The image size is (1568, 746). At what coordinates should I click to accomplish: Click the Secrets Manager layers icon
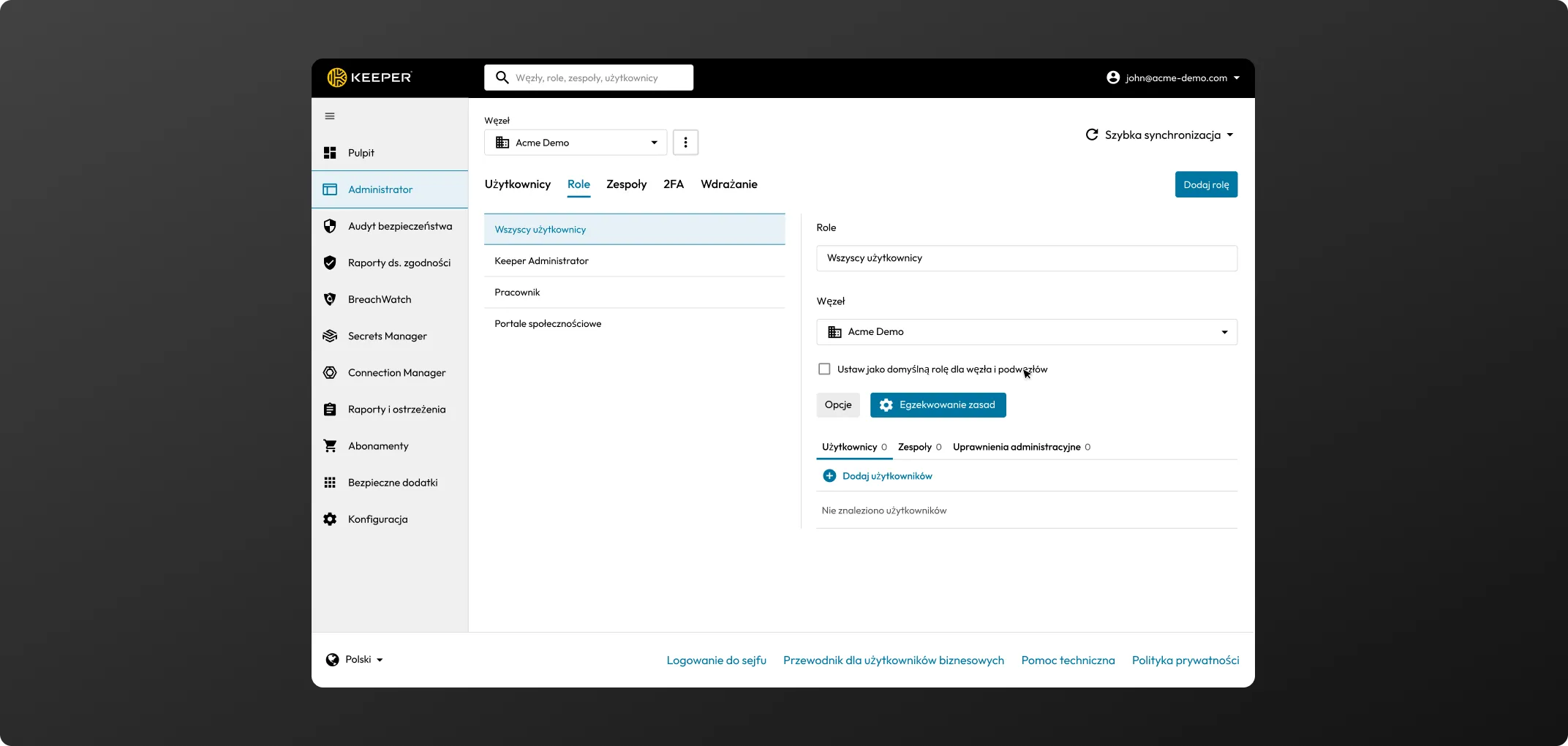(330, 336)
